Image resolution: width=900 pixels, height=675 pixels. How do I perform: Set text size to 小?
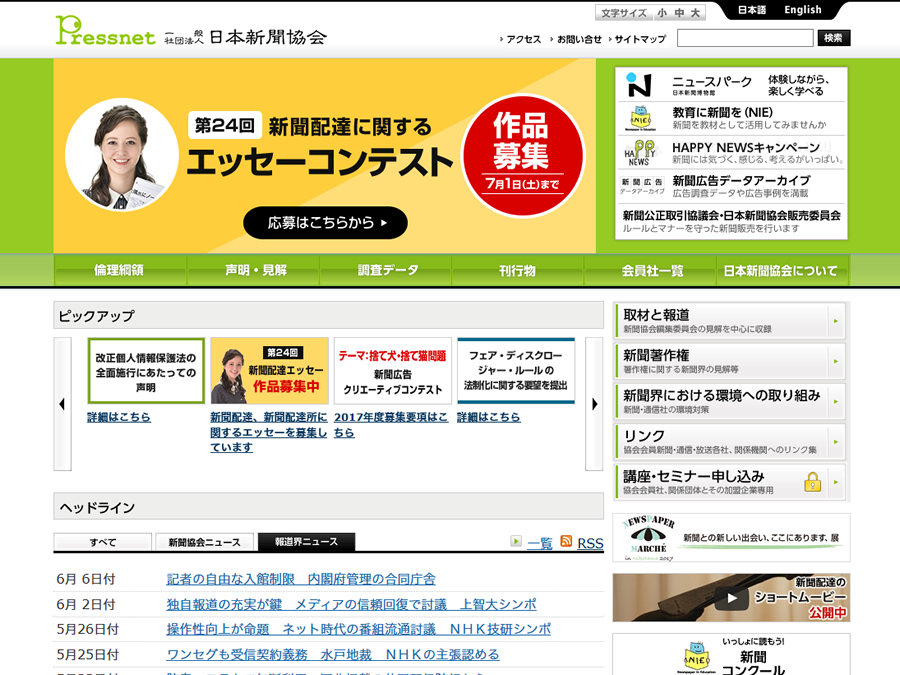[662, 13]
